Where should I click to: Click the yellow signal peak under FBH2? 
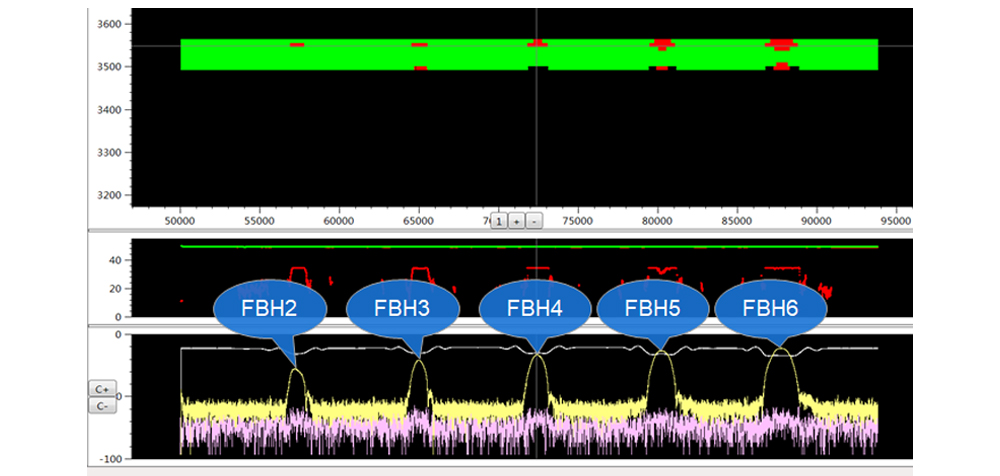coord(296,372)
